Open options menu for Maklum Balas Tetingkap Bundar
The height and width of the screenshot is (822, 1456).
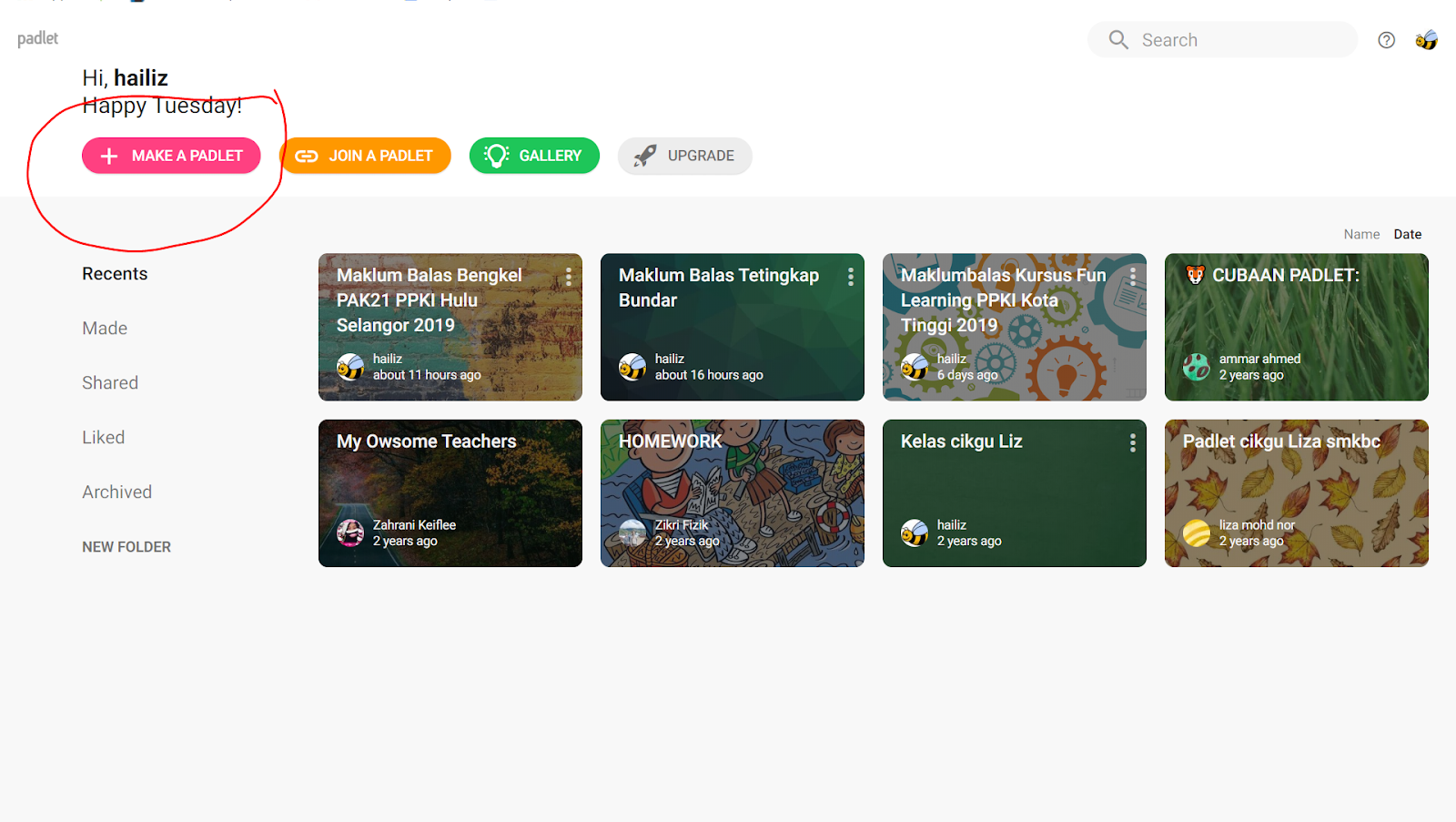pos(851,277)
